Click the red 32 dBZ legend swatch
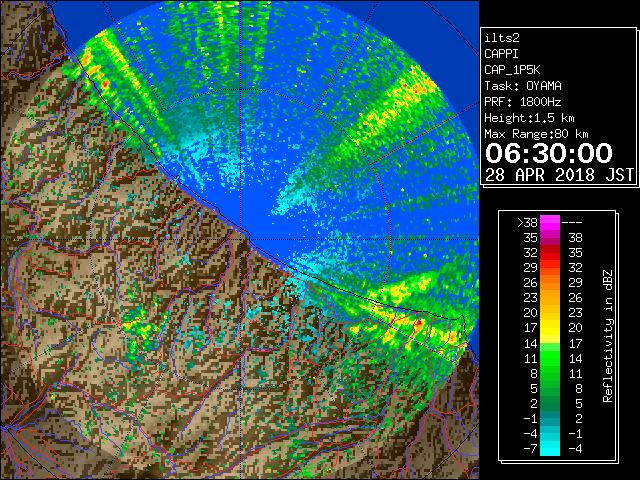Screen dimensions: 640x480 550,253
